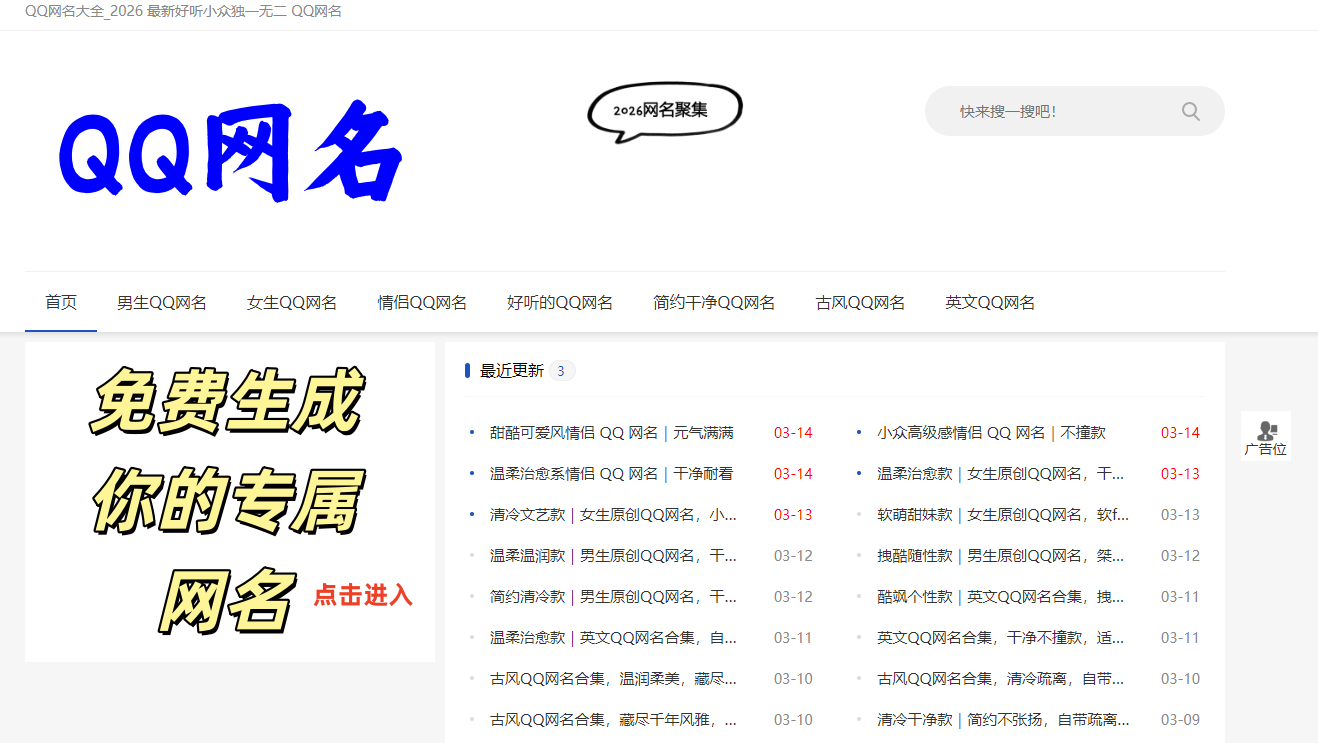Viewport: 1318px width, 743px height.
Task: Click the 广告位 sidebar icon
Action: tap(1265, 437)
